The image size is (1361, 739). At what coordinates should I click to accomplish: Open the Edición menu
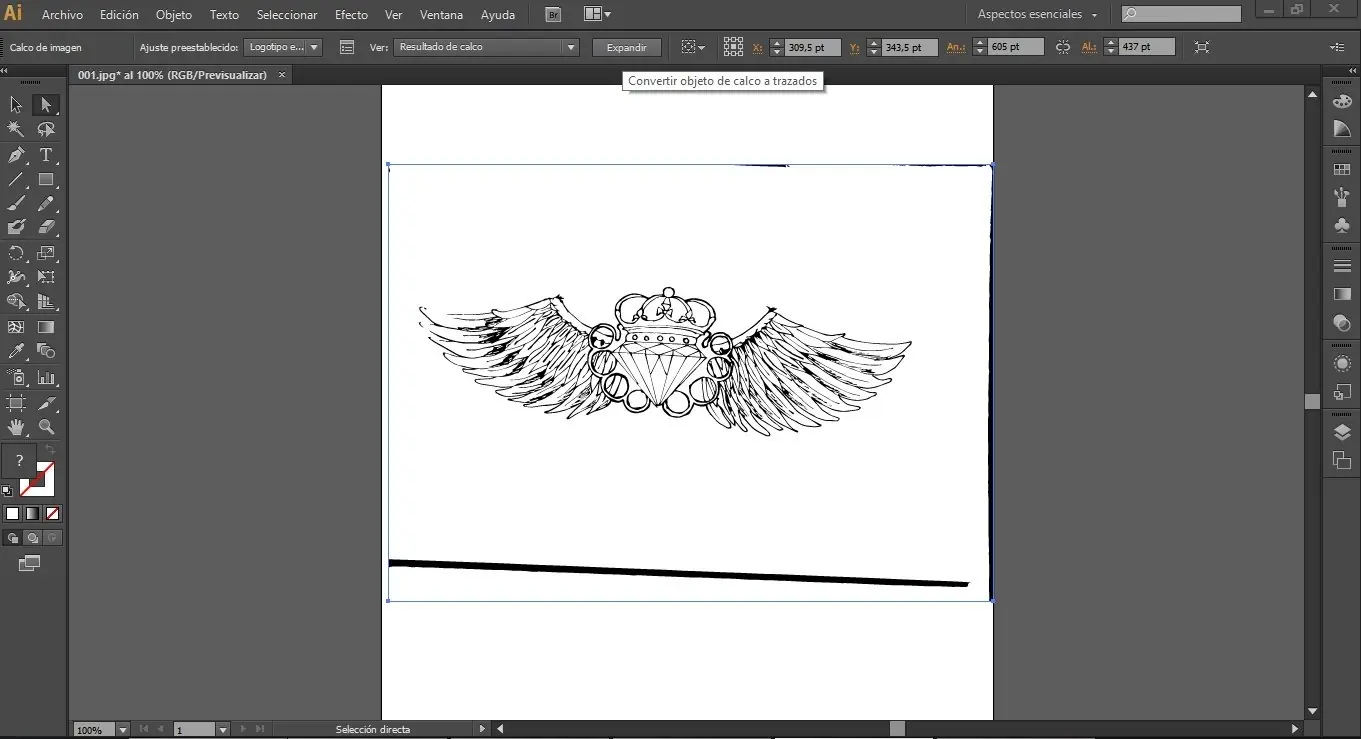click(x=119, y=15)
